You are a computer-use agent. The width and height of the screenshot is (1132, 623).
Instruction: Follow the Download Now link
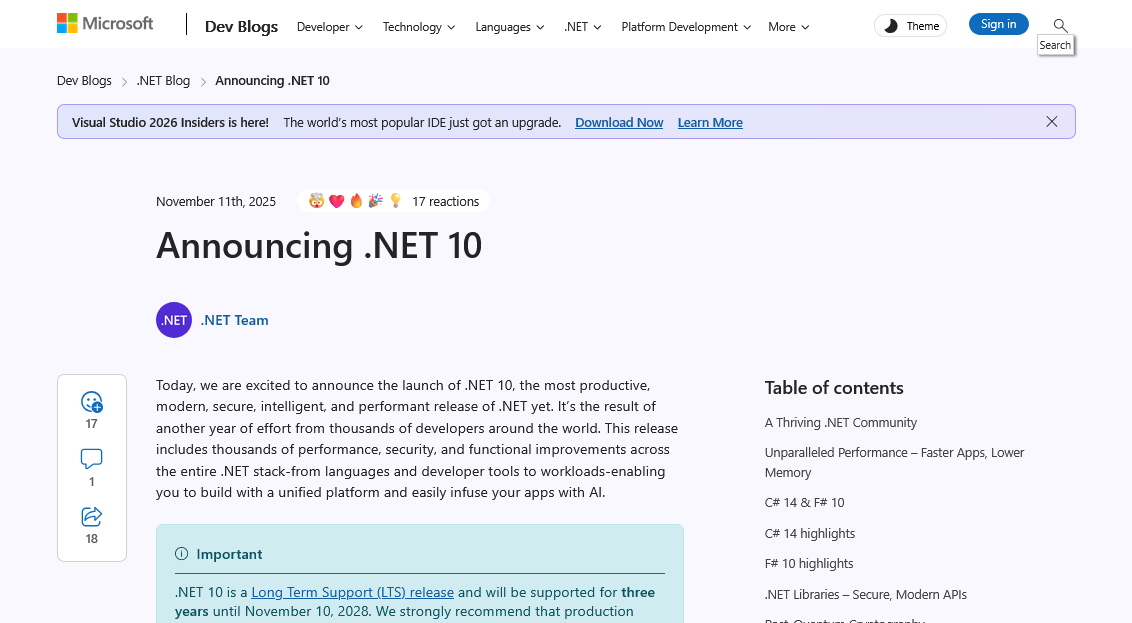tap(619, 122)
